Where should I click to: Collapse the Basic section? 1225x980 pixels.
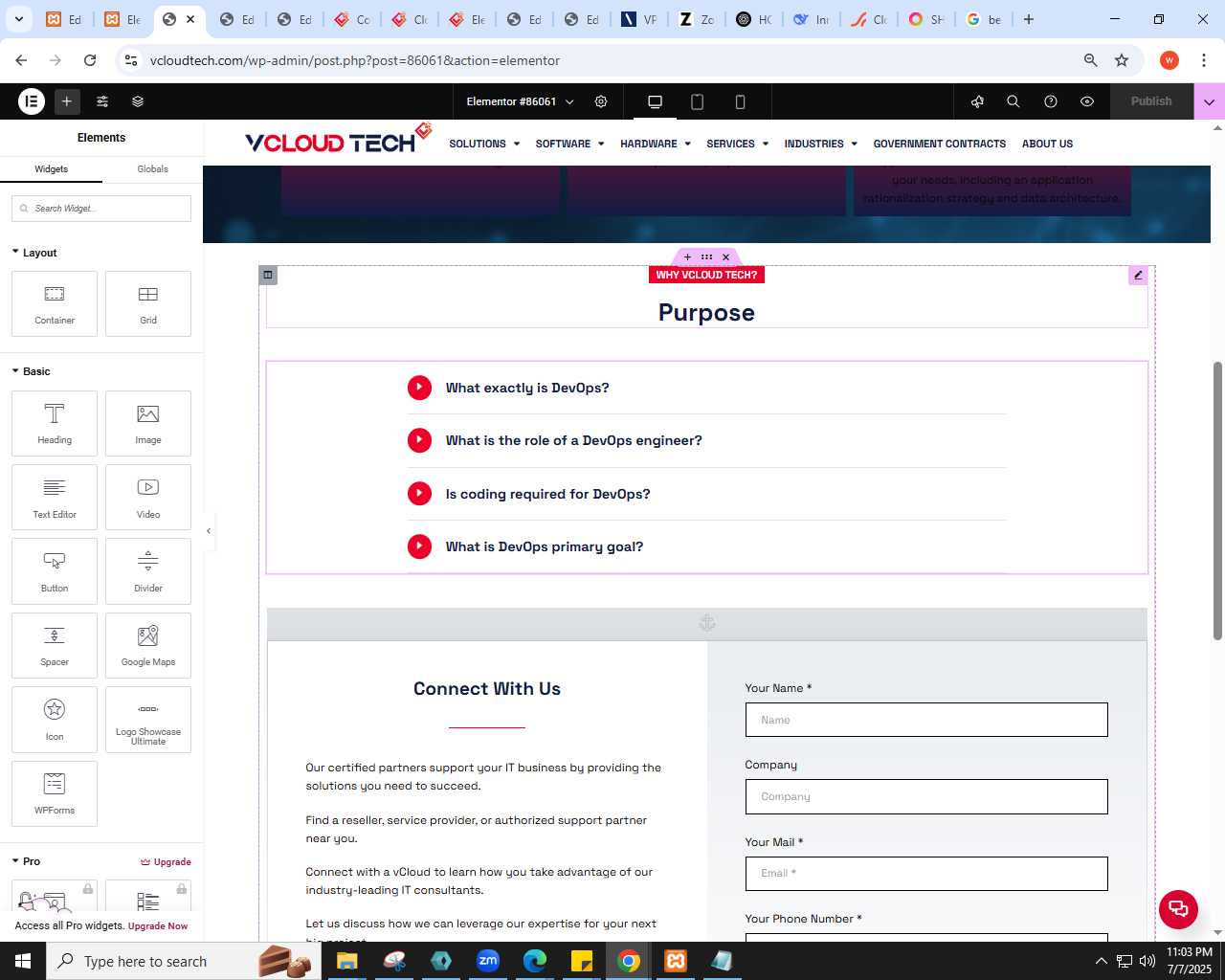(x=31, y=371)
